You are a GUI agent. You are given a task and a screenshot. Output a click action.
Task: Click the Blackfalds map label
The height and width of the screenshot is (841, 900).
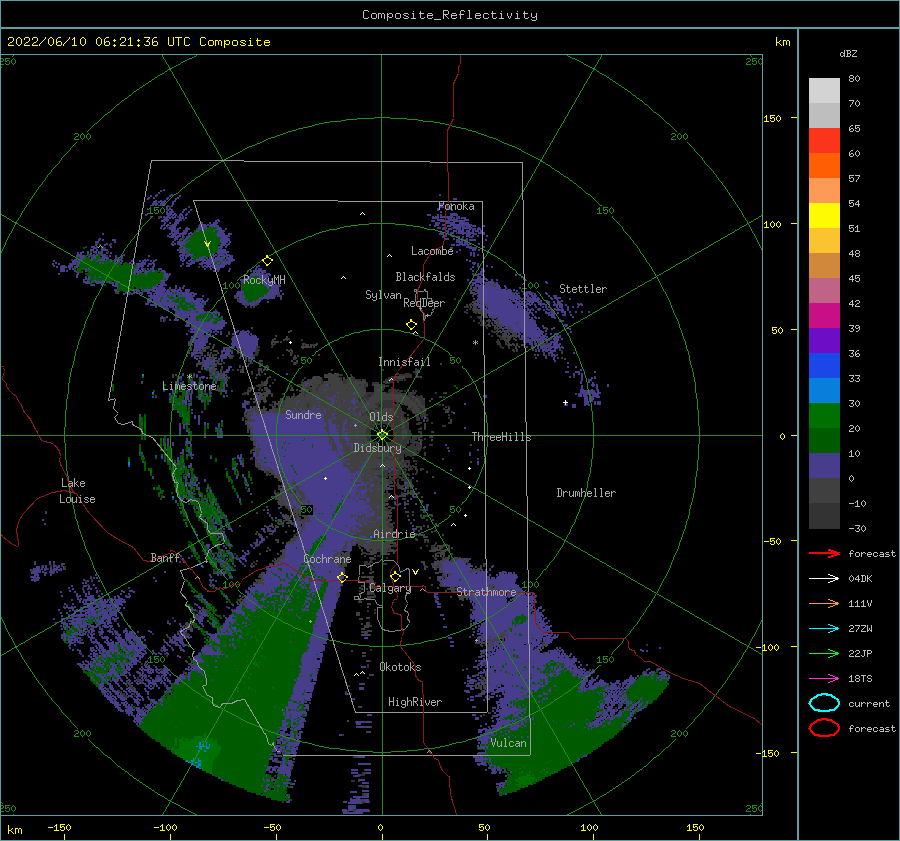[x=425, y=277]
